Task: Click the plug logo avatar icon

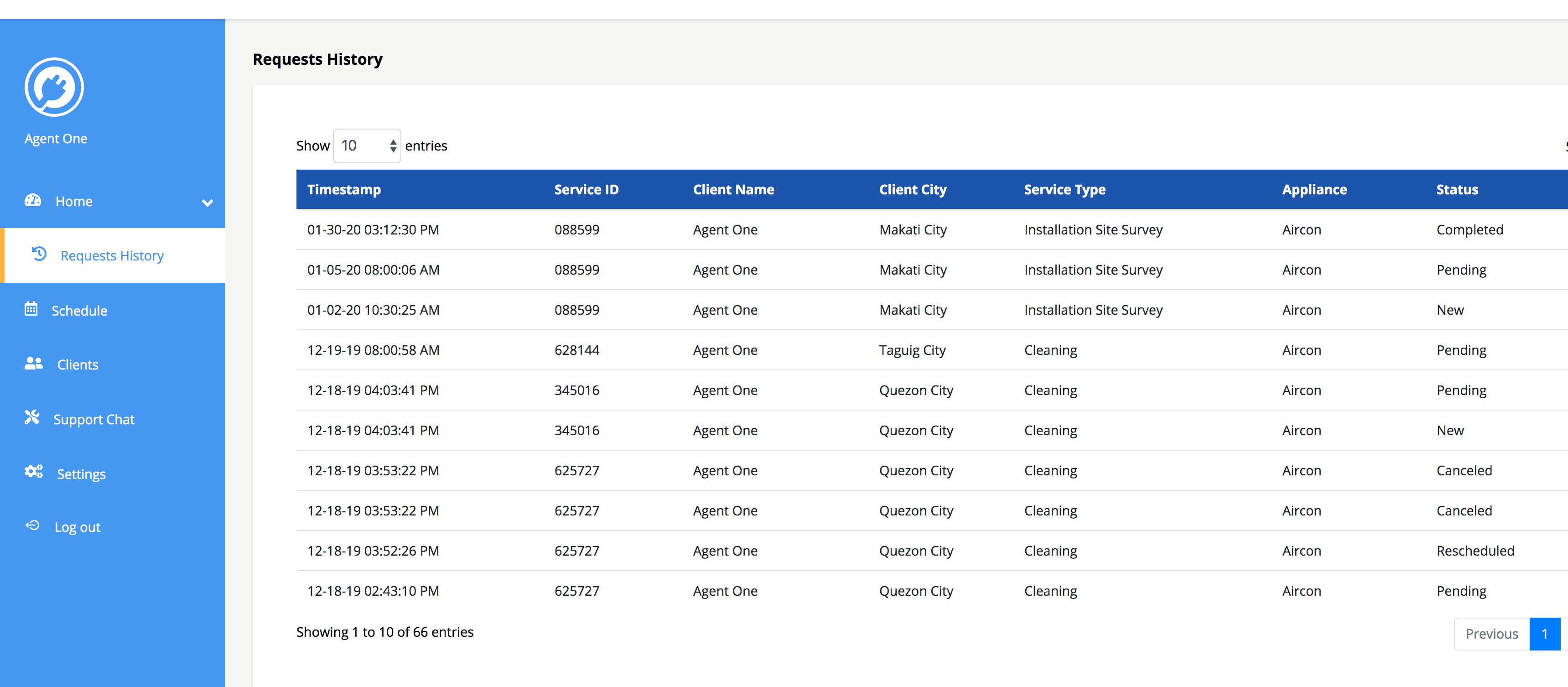Action: click(x=54, y=87)
